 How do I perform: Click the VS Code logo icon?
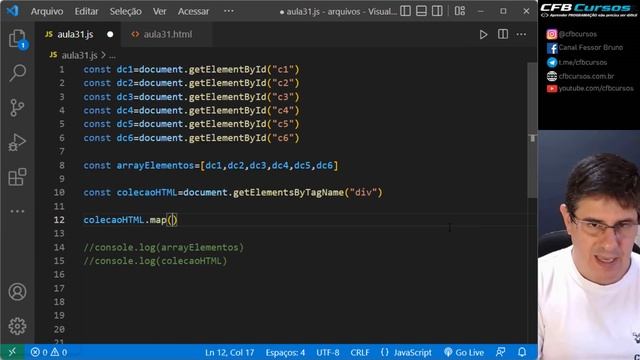click(13, 11)
